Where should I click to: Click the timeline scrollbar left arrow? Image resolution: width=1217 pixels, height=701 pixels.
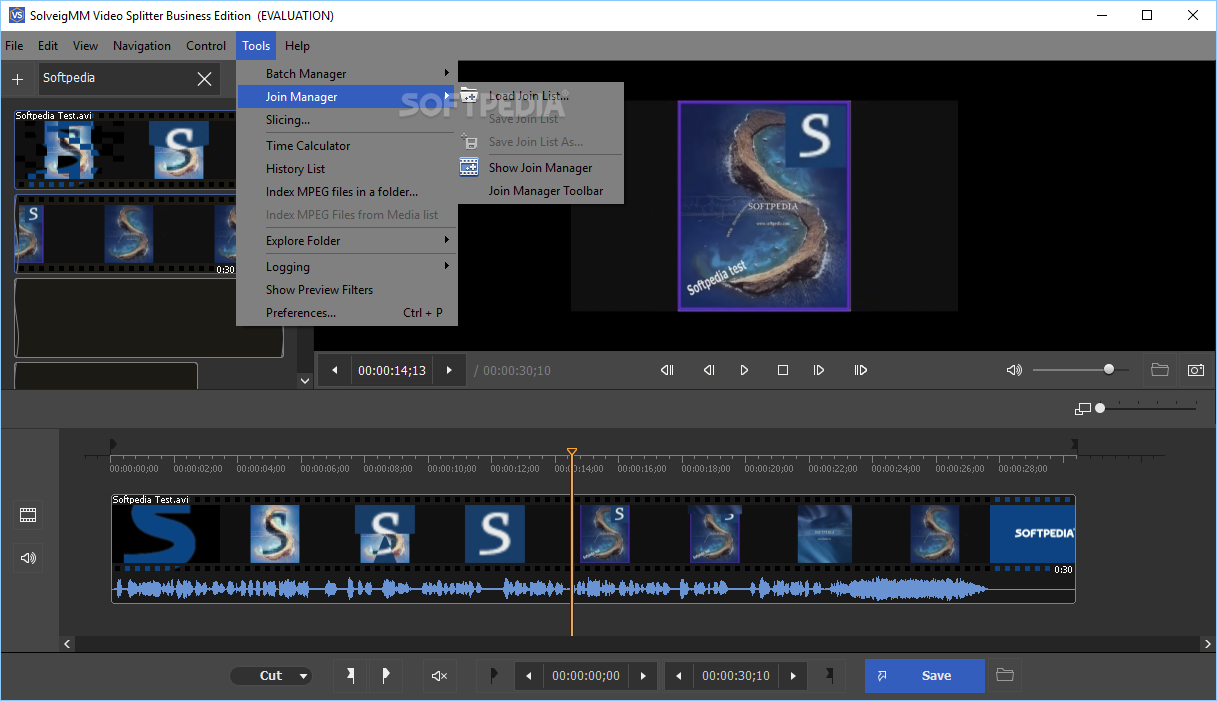pos(68,645)
